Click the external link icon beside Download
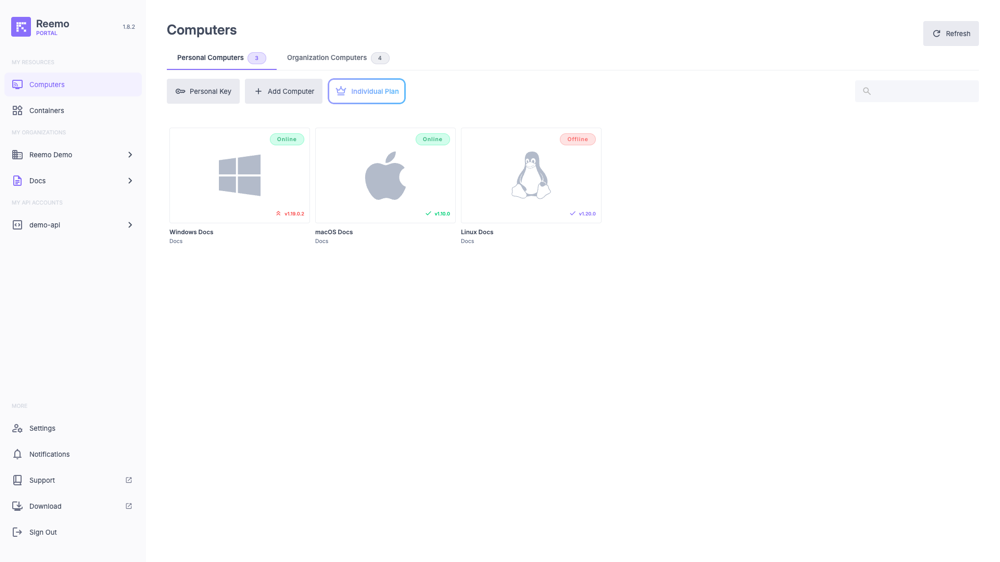The height and width of the screenshot is (562, 1000). (x=128, y=506)
